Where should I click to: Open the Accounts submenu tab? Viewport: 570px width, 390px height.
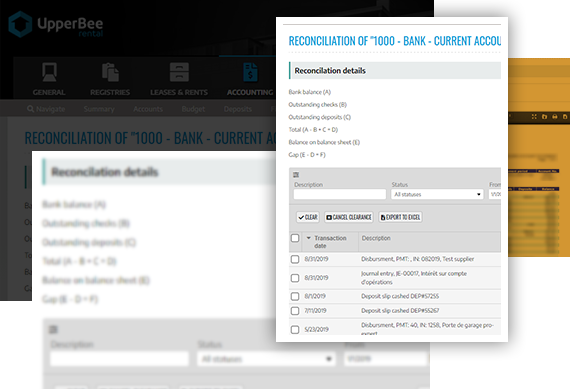click(x=148, y=109)
